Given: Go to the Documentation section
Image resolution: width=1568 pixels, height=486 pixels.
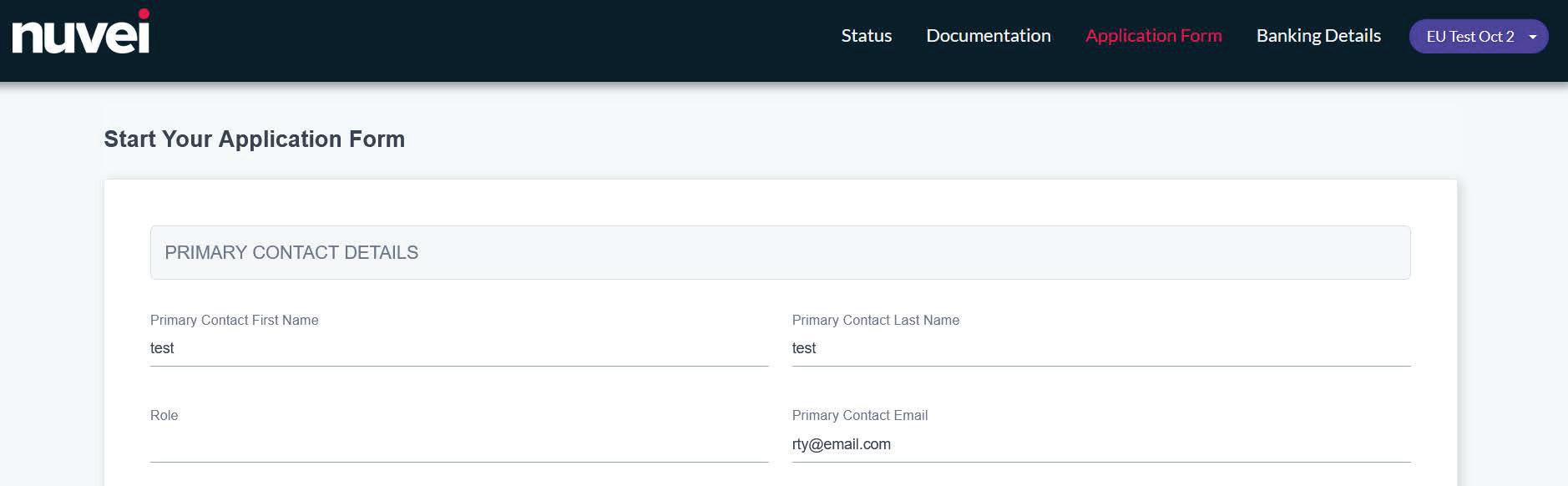Looking at the screenshot, I should point(988,36).
